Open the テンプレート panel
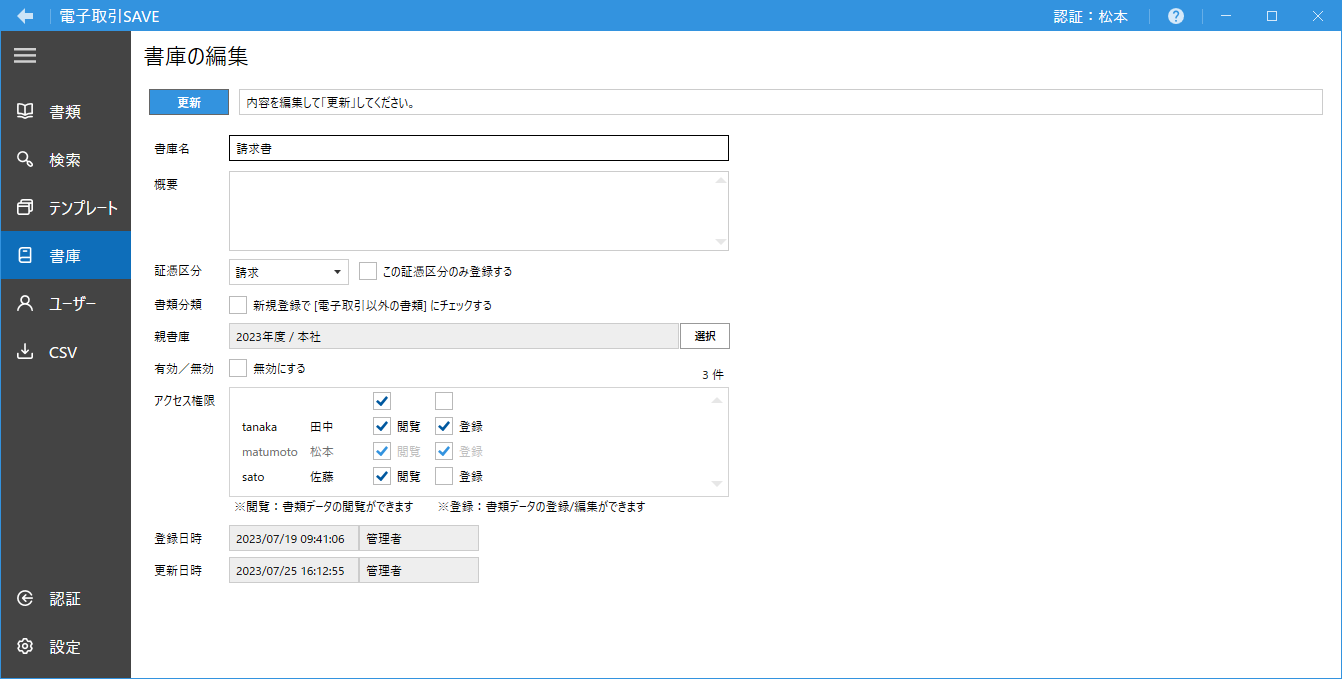Image resolution: width=1342 pixels, height=679 pixels. [x=65, y=207]
